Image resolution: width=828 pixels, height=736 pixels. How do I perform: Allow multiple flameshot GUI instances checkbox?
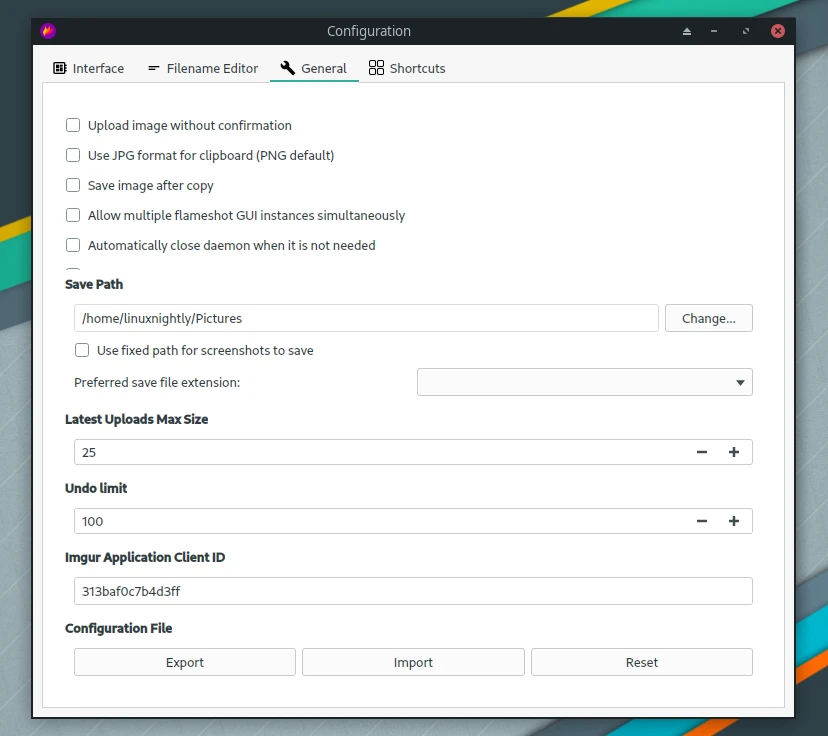tap(73, 215)
